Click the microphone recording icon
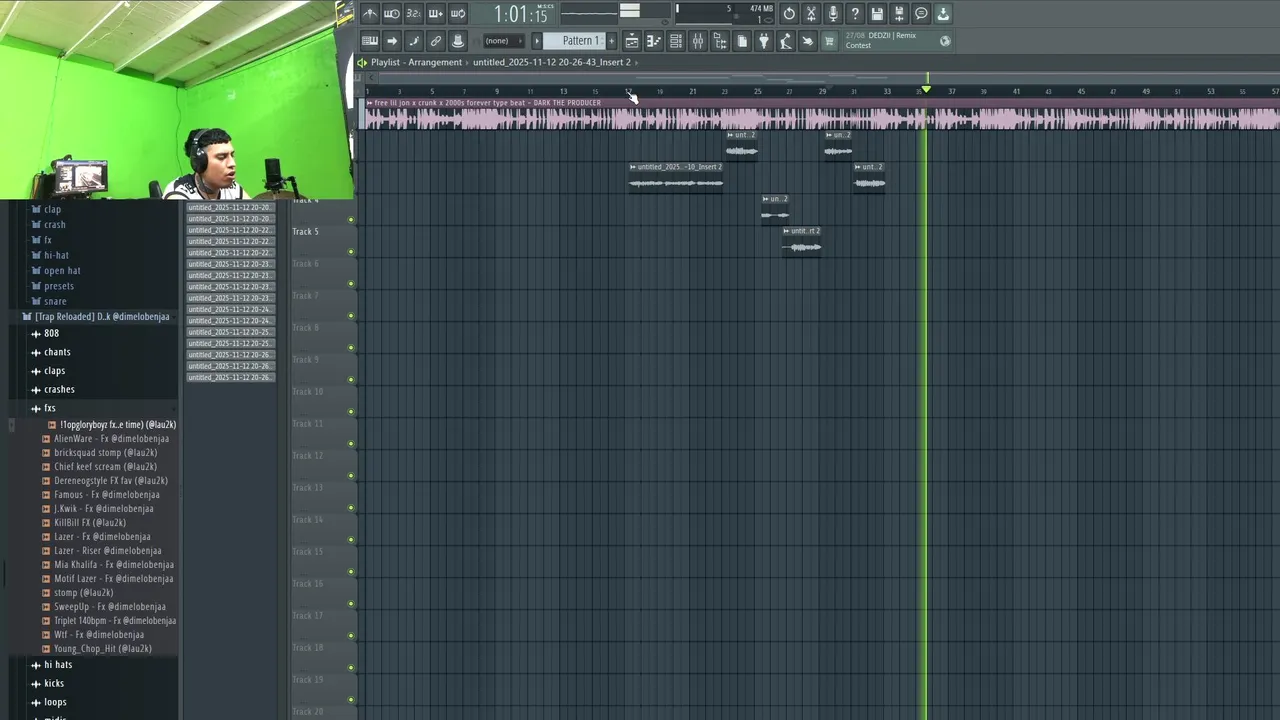Image resolution: width=1280 pixels, height=720 pixels. click(x=833, y=13)
